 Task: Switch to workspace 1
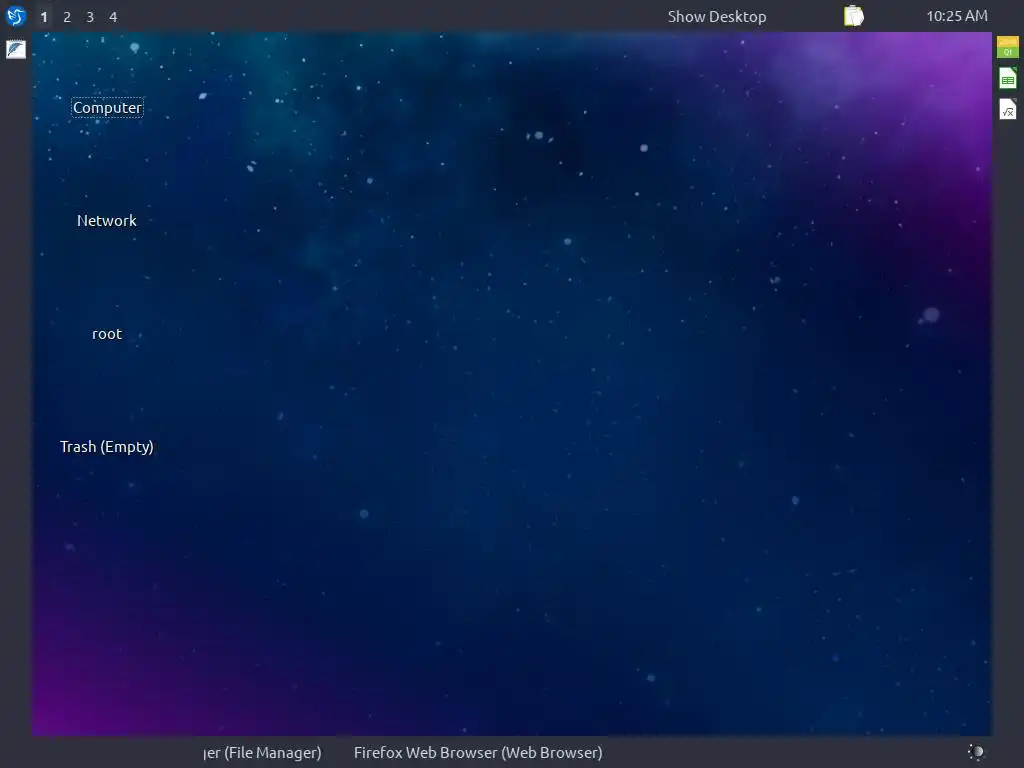(44, 17)
